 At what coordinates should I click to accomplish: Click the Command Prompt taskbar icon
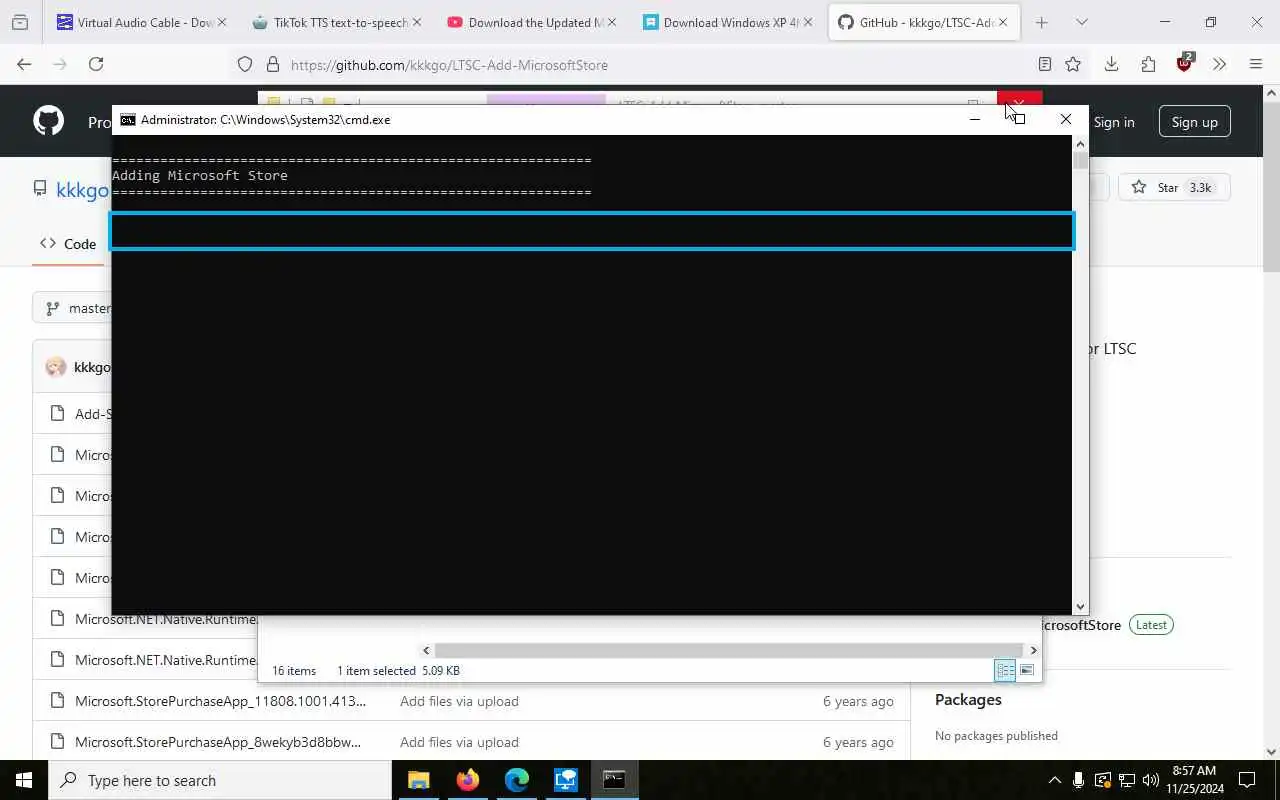(x=614, y=780)
